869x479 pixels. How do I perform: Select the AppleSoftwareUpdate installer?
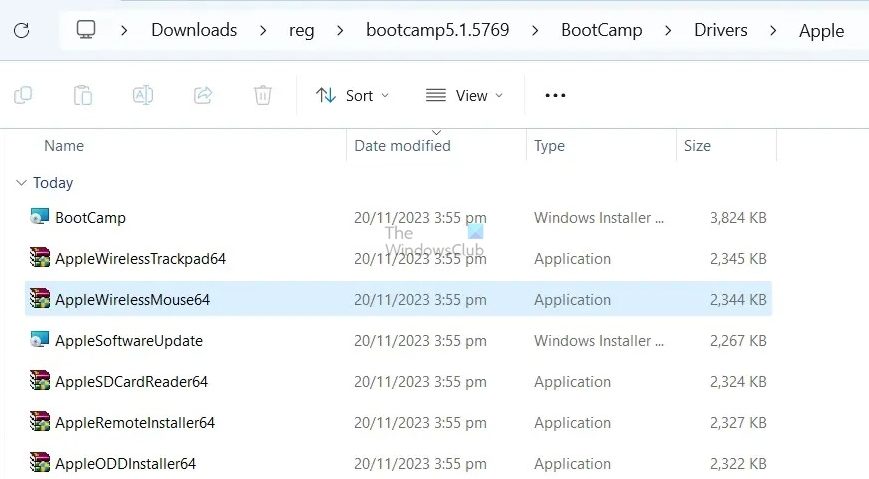coord(128,341)
